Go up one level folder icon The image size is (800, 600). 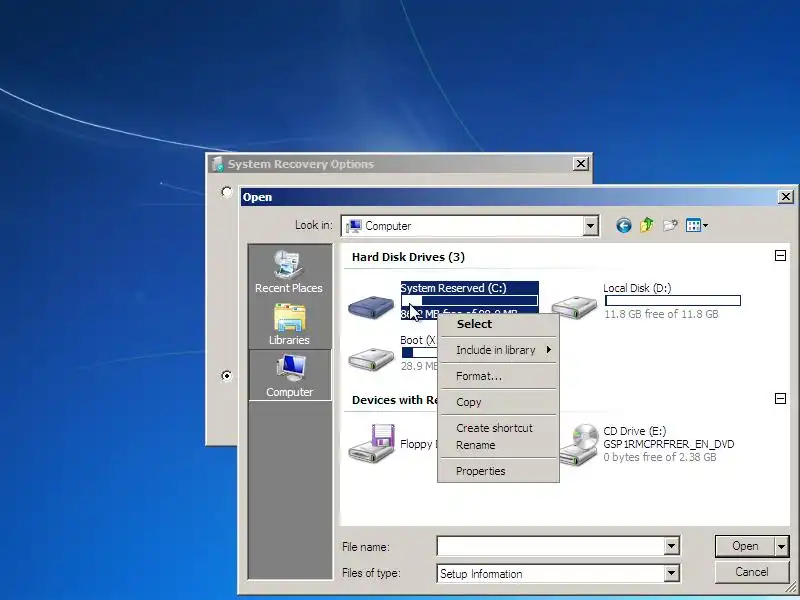(x=647, y=224)
